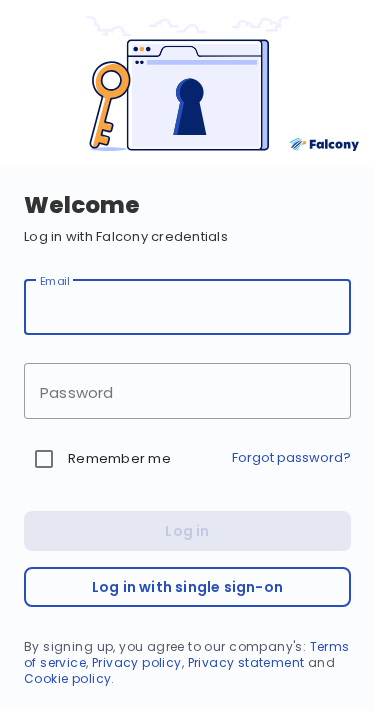Open the Terms of service link

(x=186, y=654)
